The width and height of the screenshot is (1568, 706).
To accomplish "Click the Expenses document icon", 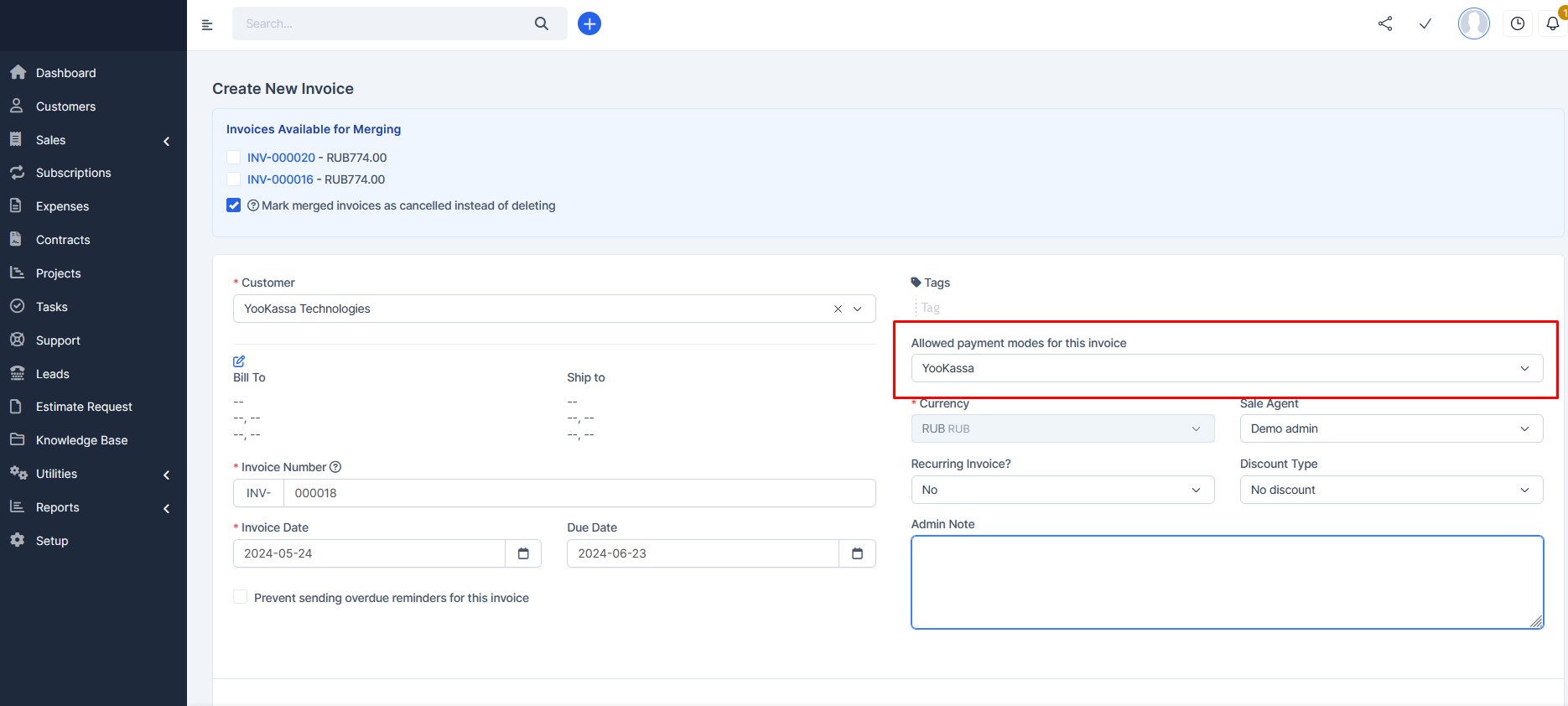I will tap(16, 205).
